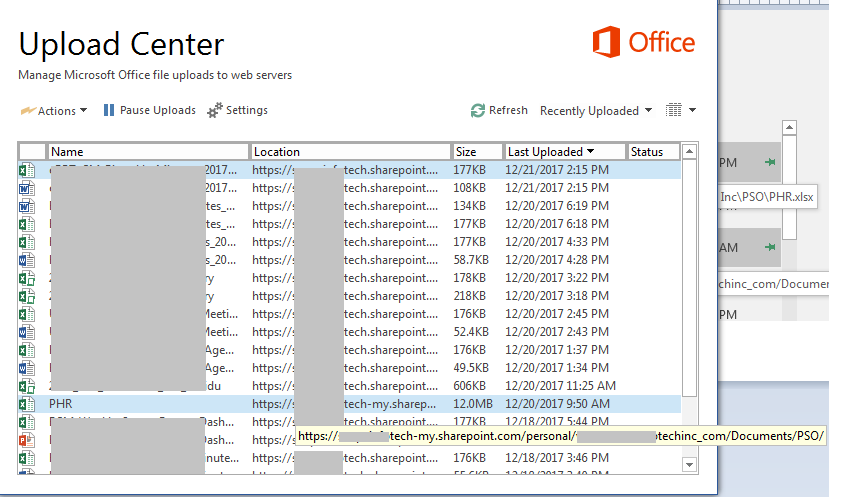864x497 pixels.
Task: Click Word icon of the 134KB 6:19 PM row
Action: pyautogui.click(x=26, y=206)
